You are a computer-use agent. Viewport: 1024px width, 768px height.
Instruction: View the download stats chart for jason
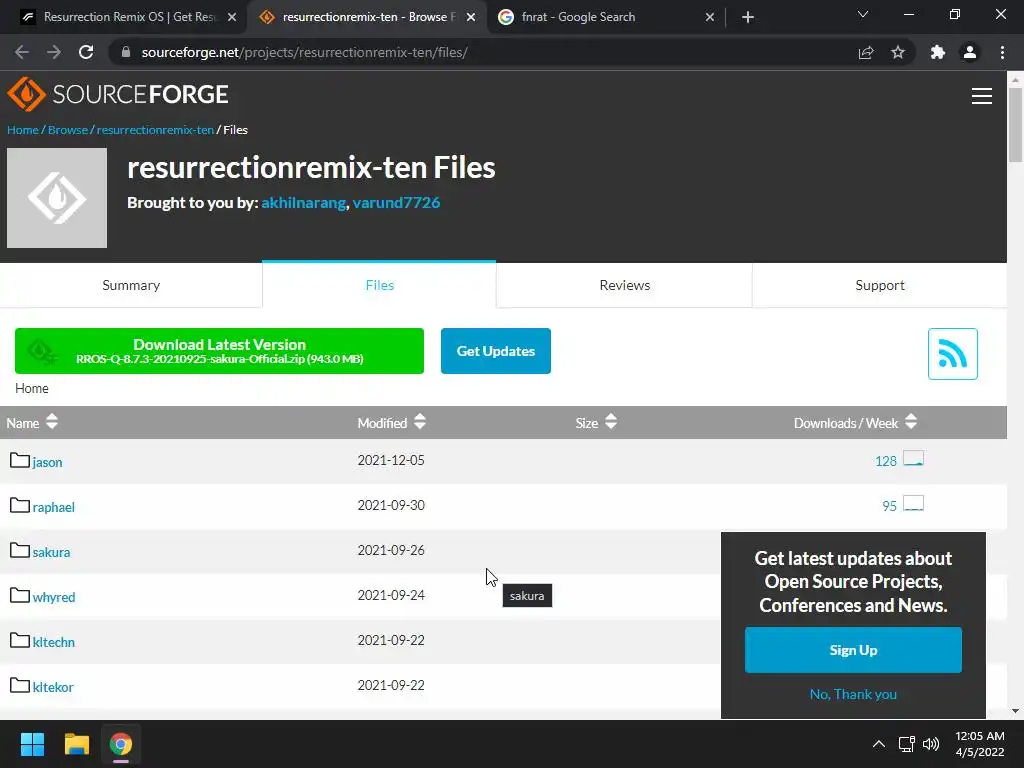click(913, 458)
